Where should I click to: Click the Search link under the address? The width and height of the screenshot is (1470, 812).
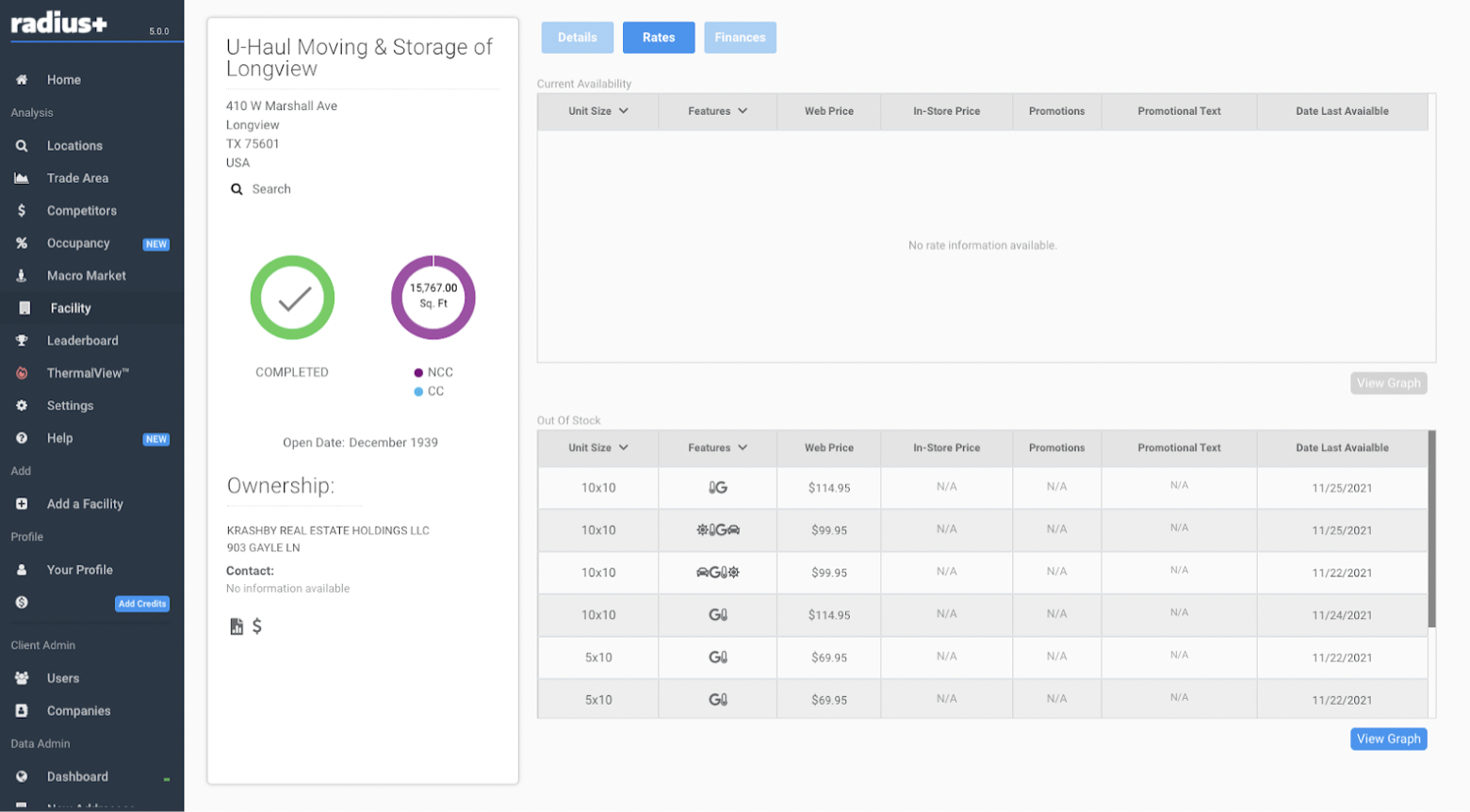[x=271, y=189]
